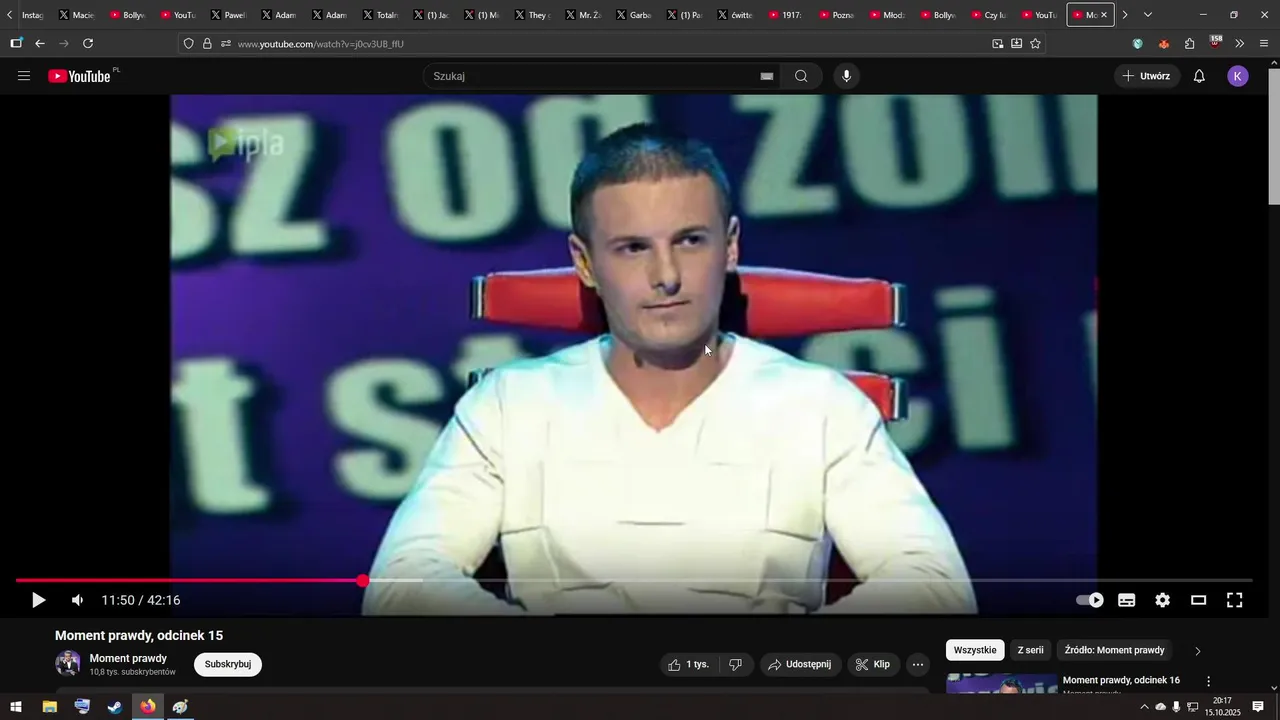Show more toolbar tools chevrons

pos(1240,44)
